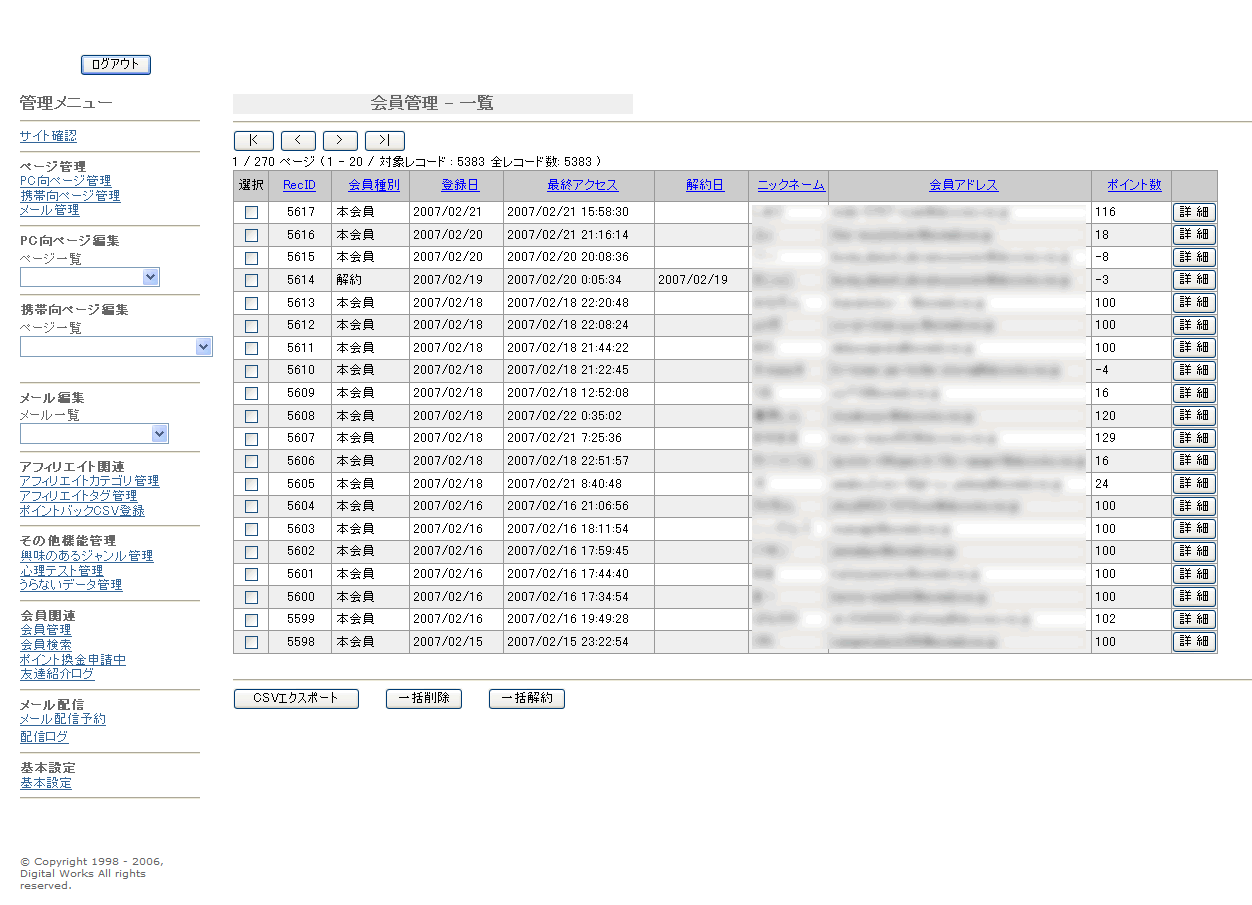Click point value -8 for RecID 5615

[x=1131, y=257]
